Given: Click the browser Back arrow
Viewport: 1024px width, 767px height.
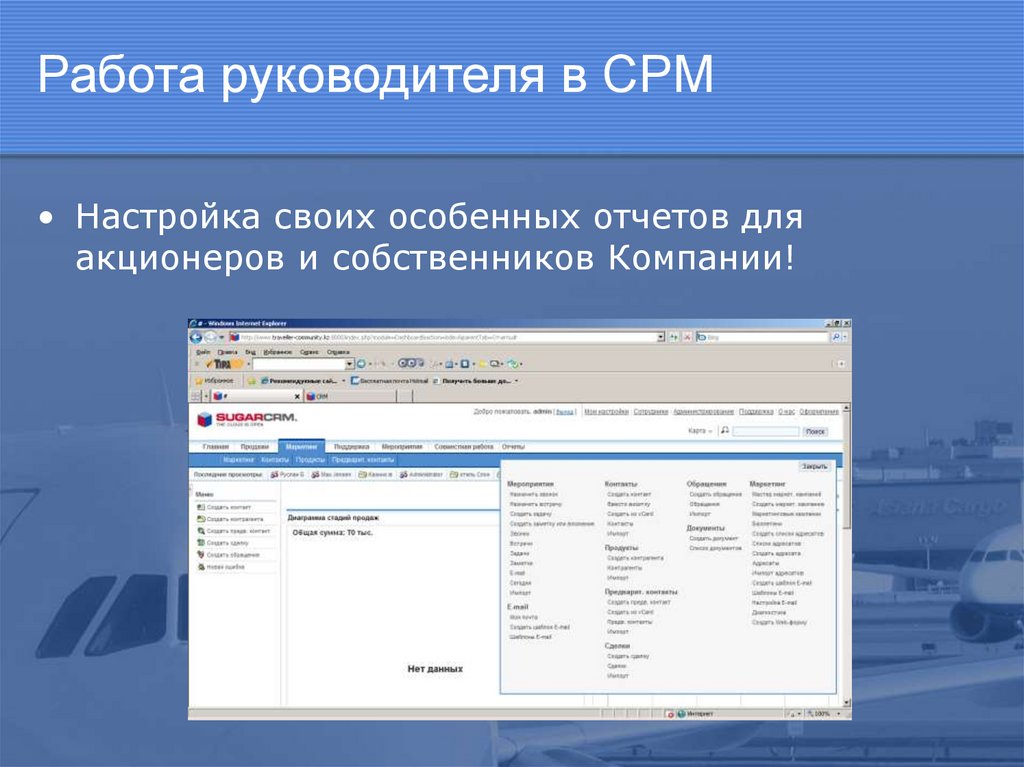Looking at the screenshot, I should coord(194,337).
